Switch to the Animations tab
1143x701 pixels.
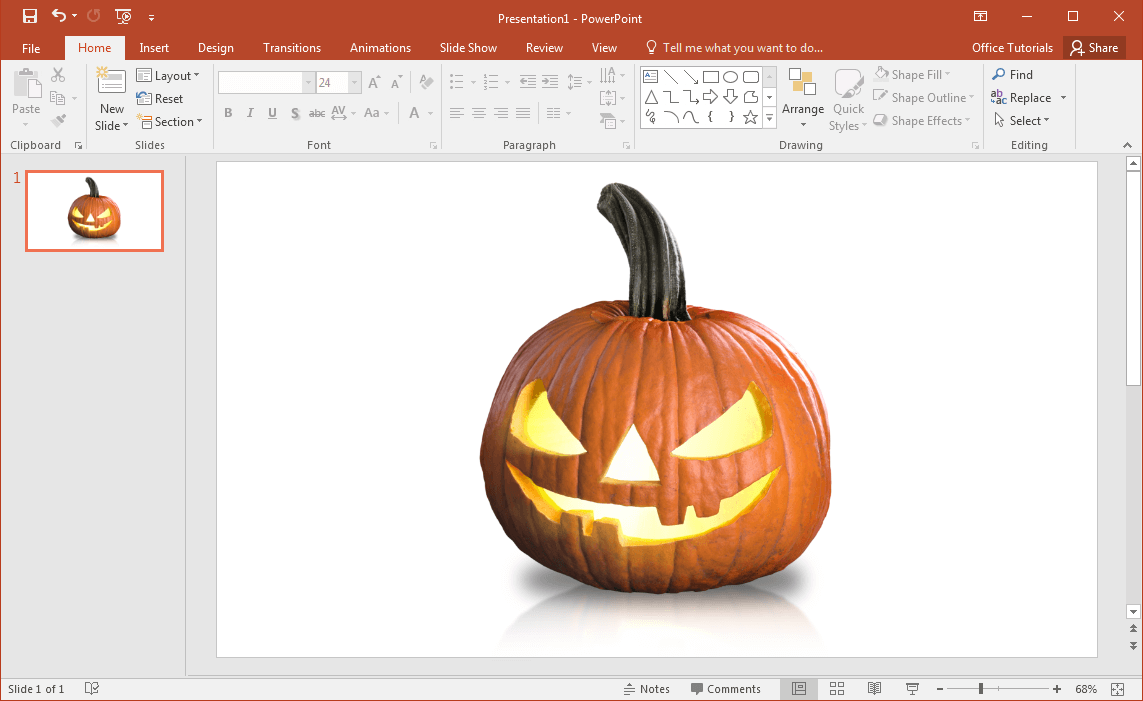click(380, 48)
